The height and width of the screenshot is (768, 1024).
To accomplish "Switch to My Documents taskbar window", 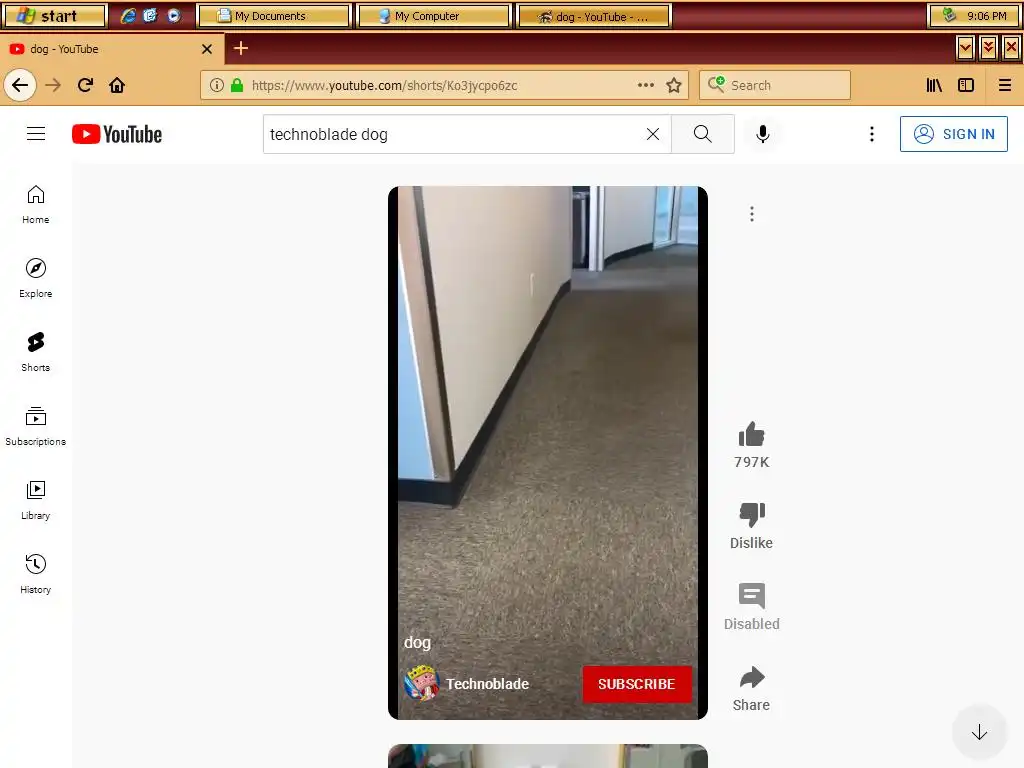I will [273, 16].
